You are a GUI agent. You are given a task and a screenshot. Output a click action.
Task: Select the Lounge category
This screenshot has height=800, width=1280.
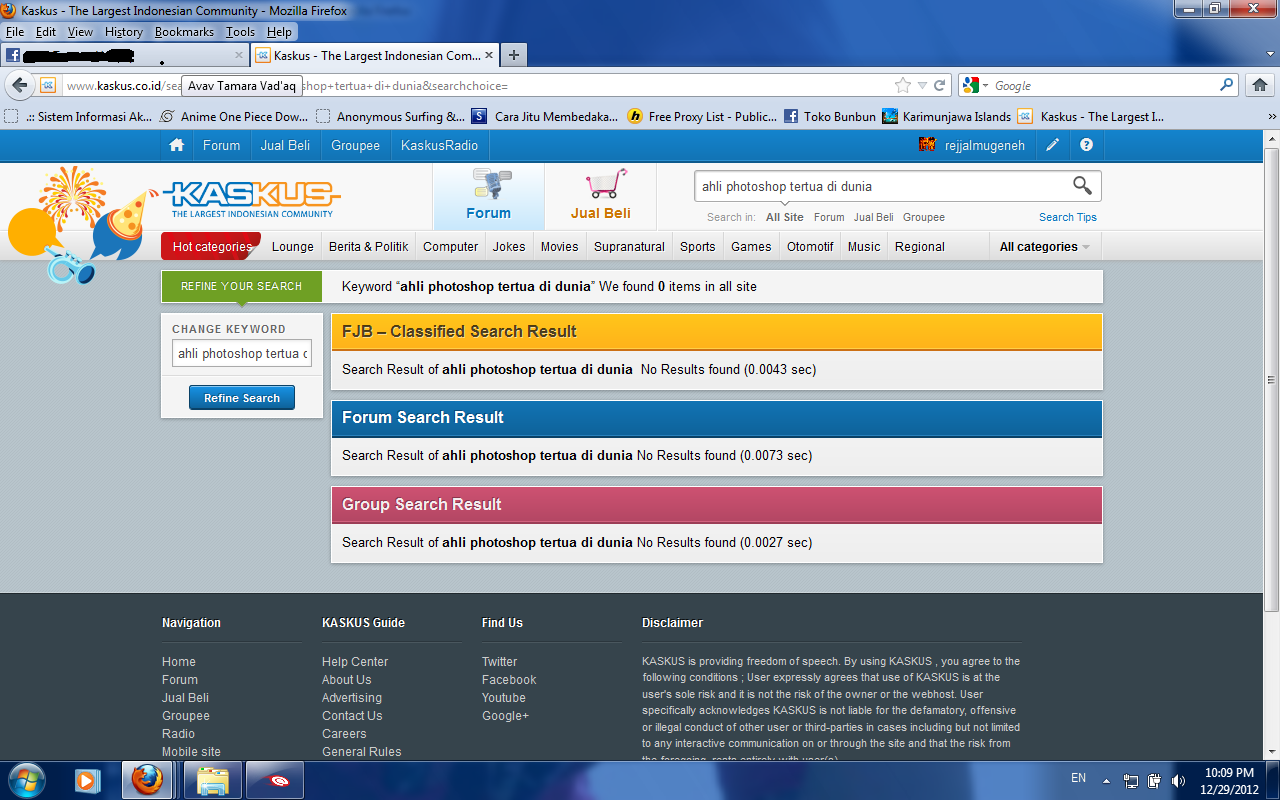point(293,247)
